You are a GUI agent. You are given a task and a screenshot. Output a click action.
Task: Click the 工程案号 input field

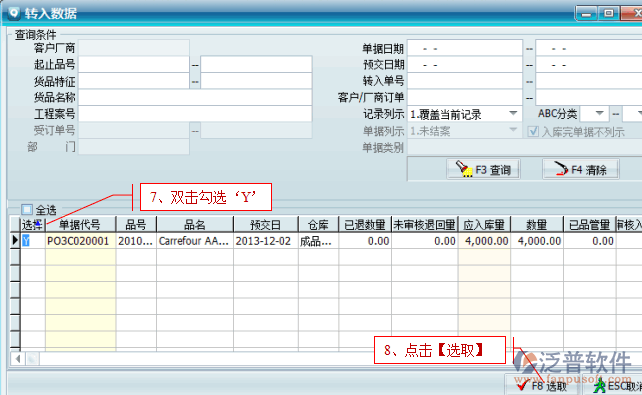[195, 114]
